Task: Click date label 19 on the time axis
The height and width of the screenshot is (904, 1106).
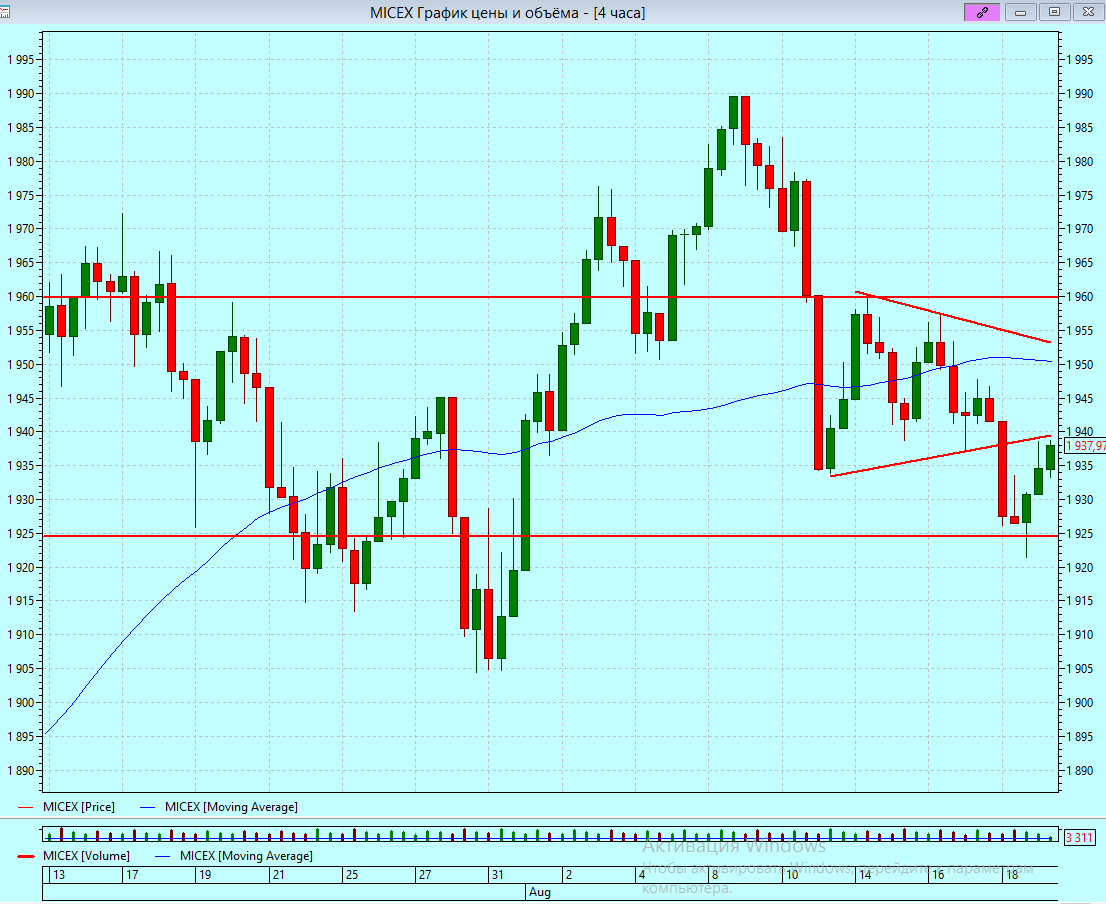Action: pos(205,875)
